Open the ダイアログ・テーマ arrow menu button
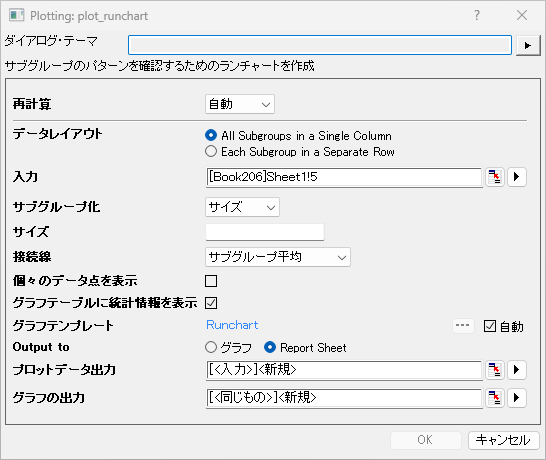This screenshot has width=546, height=460. (528, 45)
